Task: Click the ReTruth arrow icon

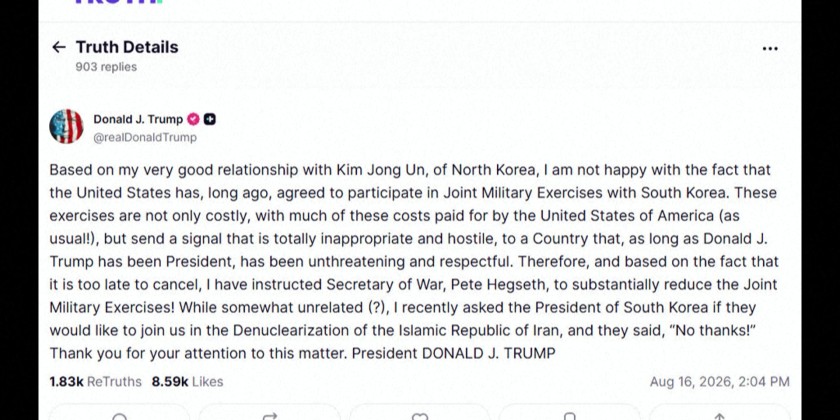Action: point(269,416)
